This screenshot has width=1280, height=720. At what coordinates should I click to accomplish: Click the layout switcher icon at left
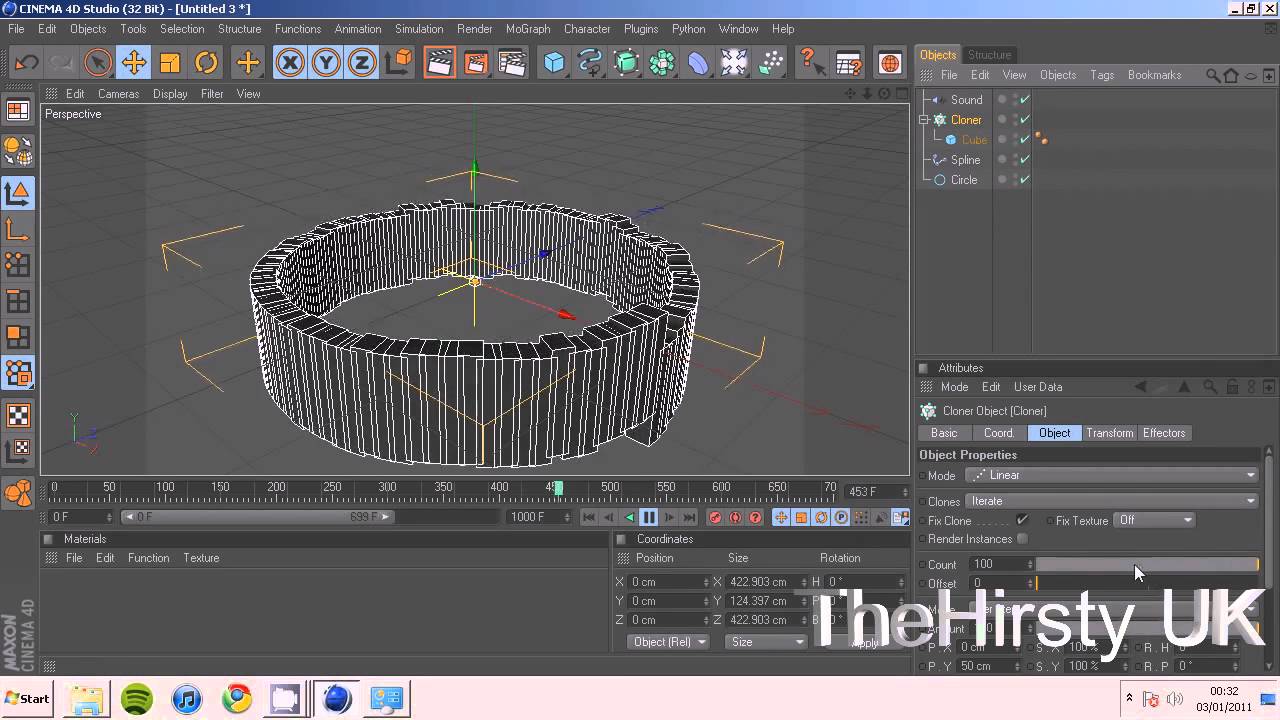point(18,110)
